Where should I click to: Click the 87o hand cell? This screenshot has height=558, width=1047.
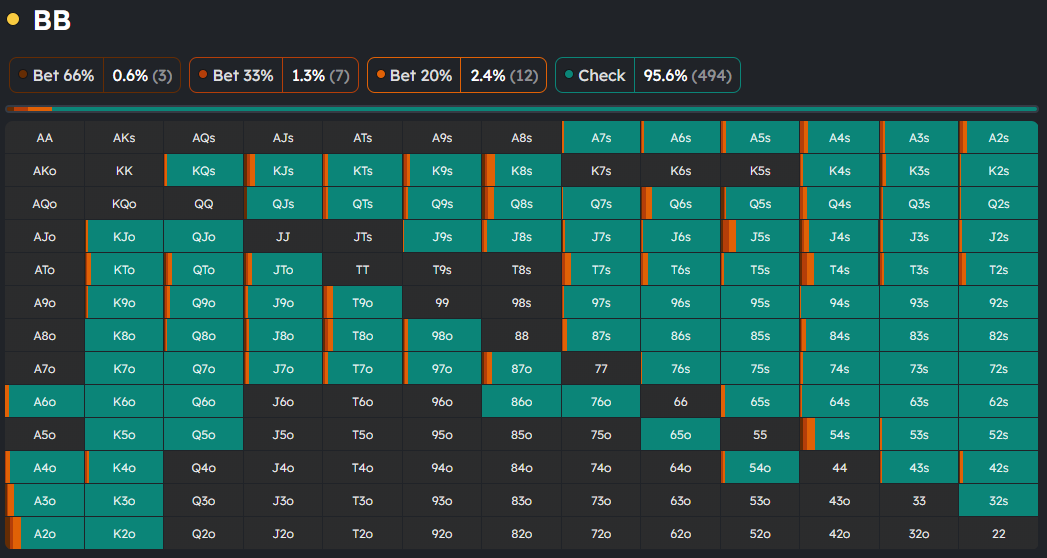(521, 369)
